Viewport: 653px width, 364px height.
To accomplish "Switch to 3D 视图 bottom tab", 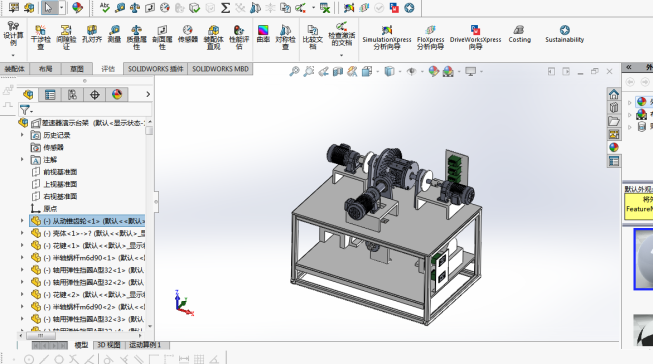I will 108,345.
